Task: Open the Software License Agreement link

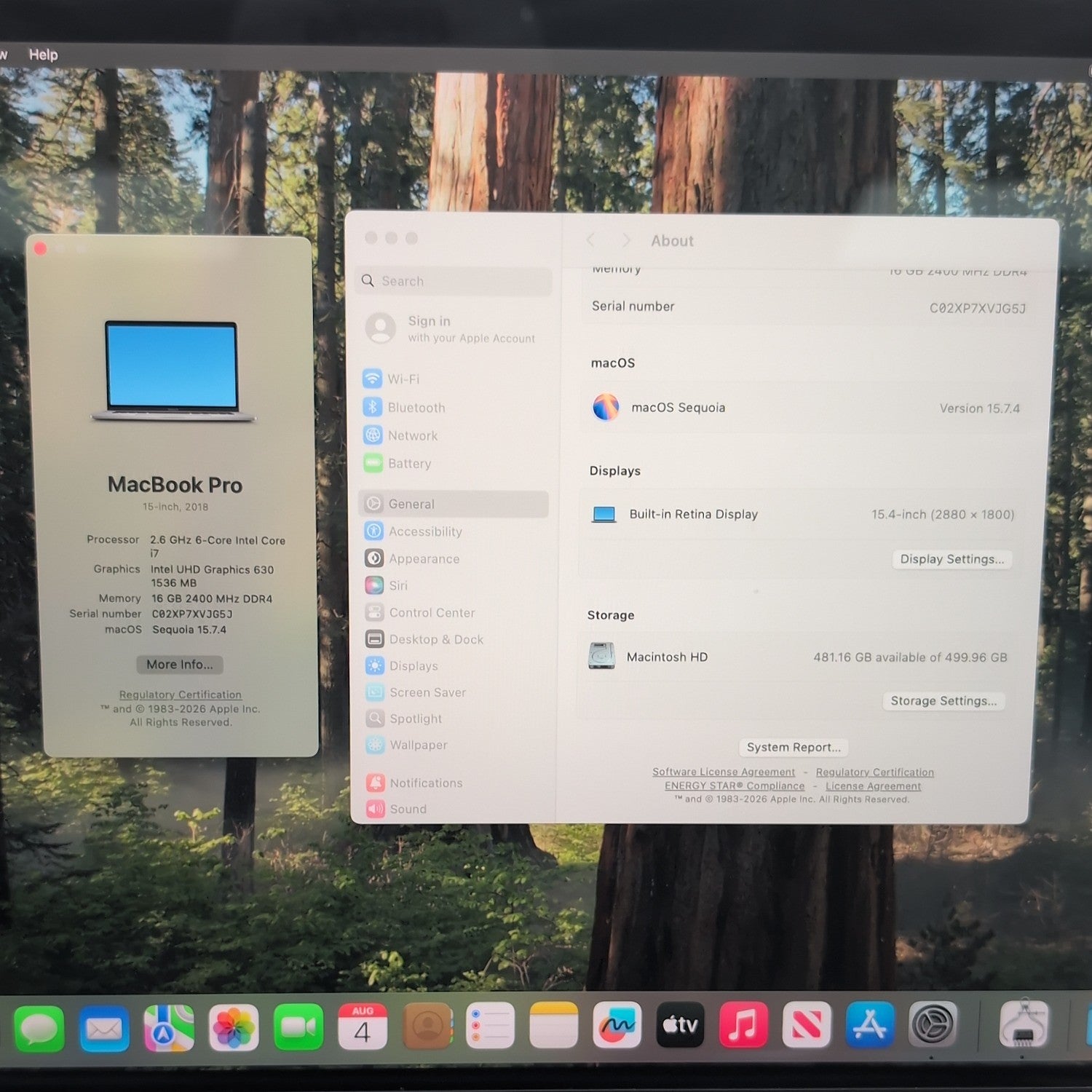Action: pyautogui.click(x=723, y=772)
